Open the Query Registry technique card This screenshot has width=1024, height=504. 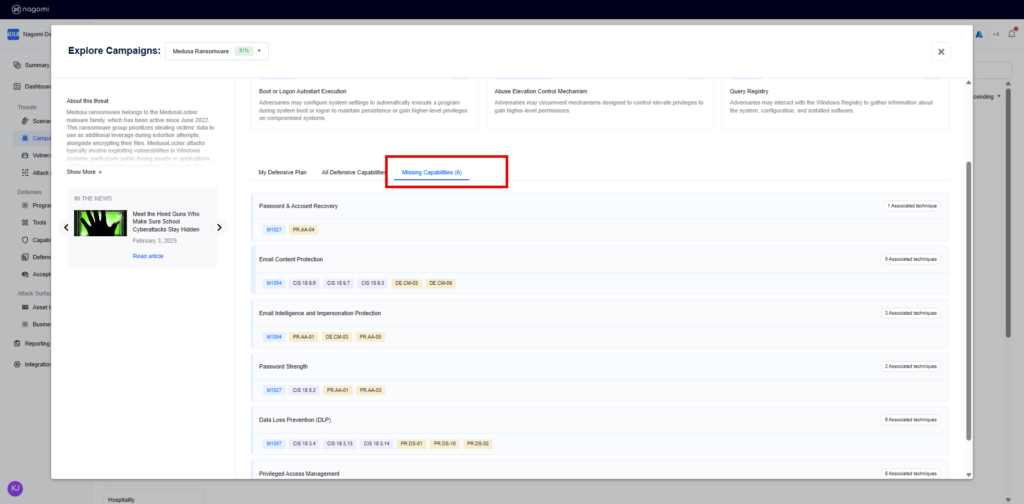pyautogui.click(x=835, y=103)
